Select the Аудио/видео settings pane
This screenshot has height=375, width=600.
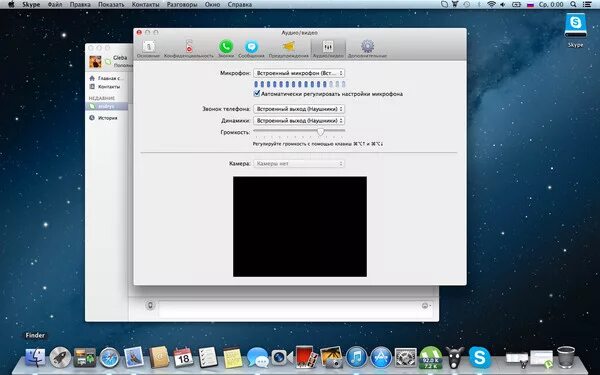(x=328, y=49)
